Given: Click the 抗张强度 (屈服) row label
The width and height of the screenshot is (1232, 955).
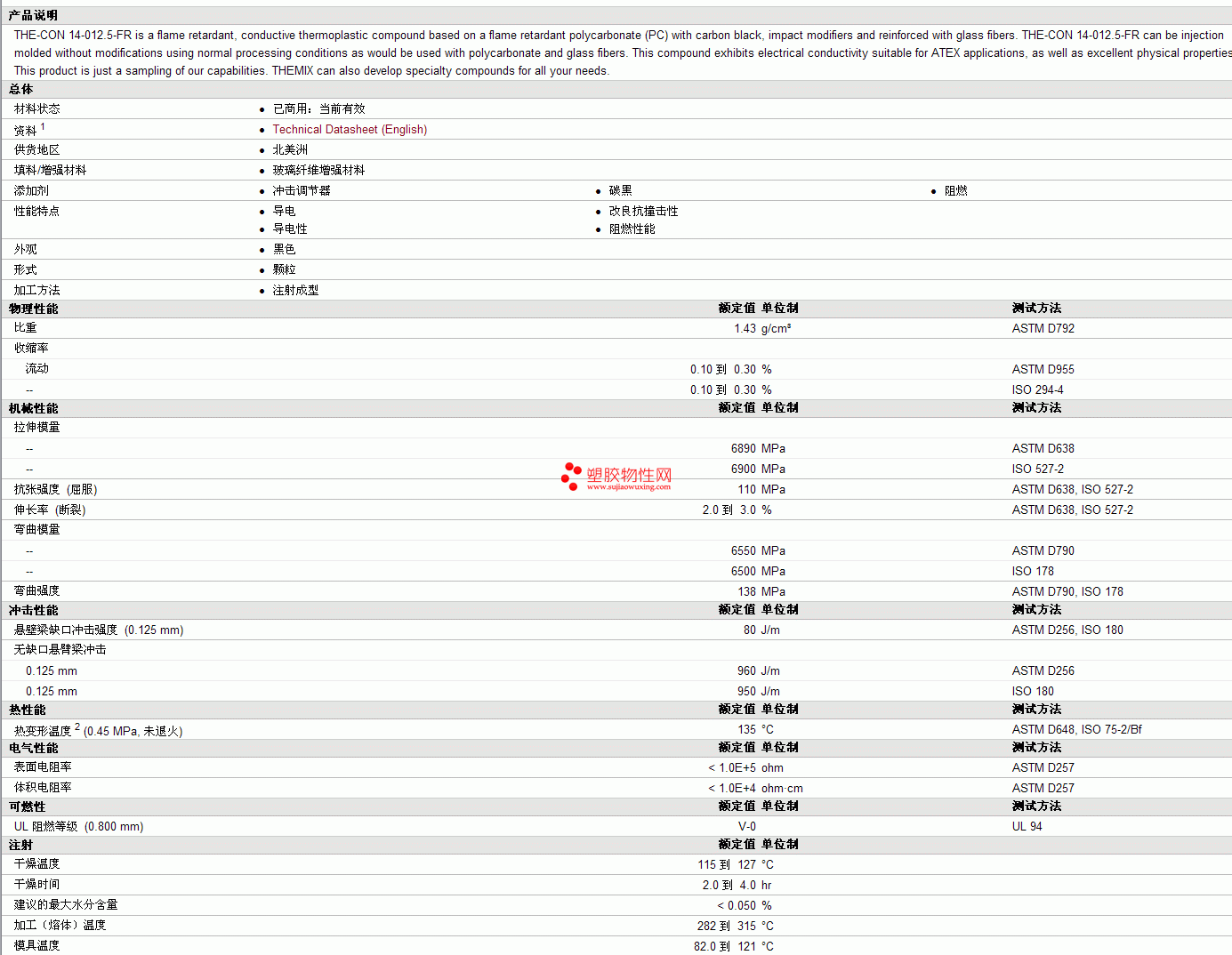Looking at the screenshot, I should click(56, 490).
